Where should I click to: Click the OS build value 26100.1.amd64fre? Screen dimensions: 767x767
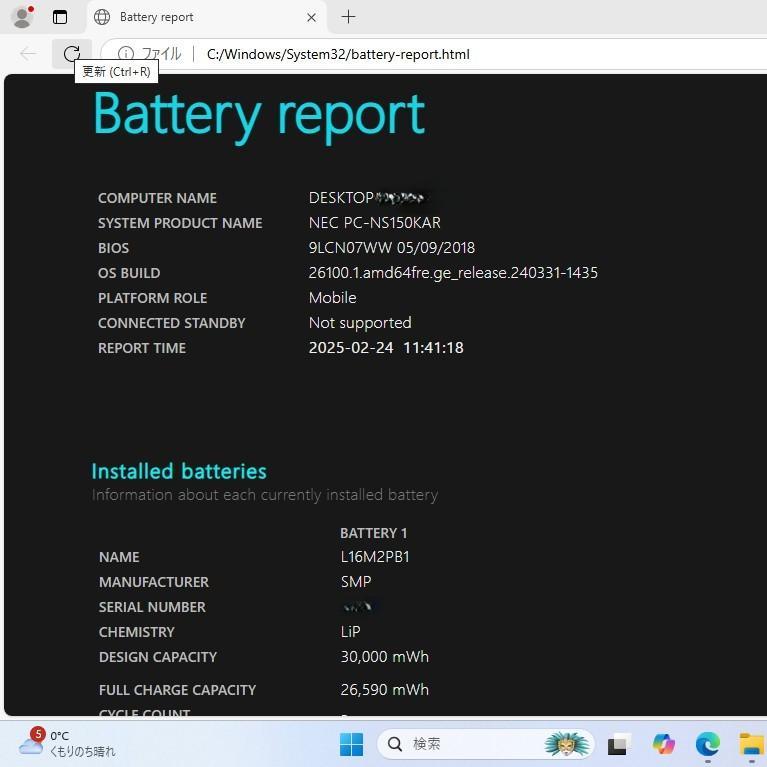[x=453, y=273]
